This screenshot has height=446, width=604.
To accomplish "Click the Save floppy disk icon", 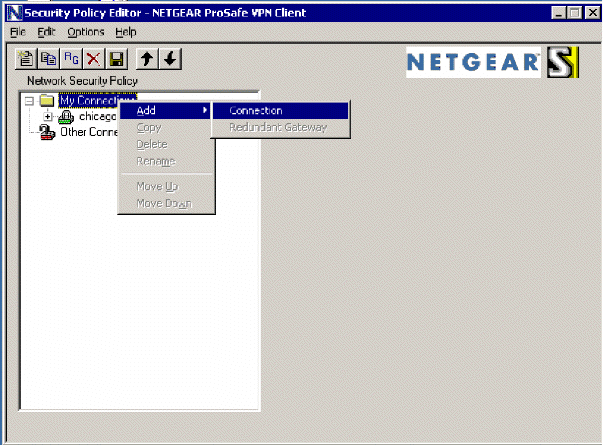I will pyautogui.click(x=116, y=59).
